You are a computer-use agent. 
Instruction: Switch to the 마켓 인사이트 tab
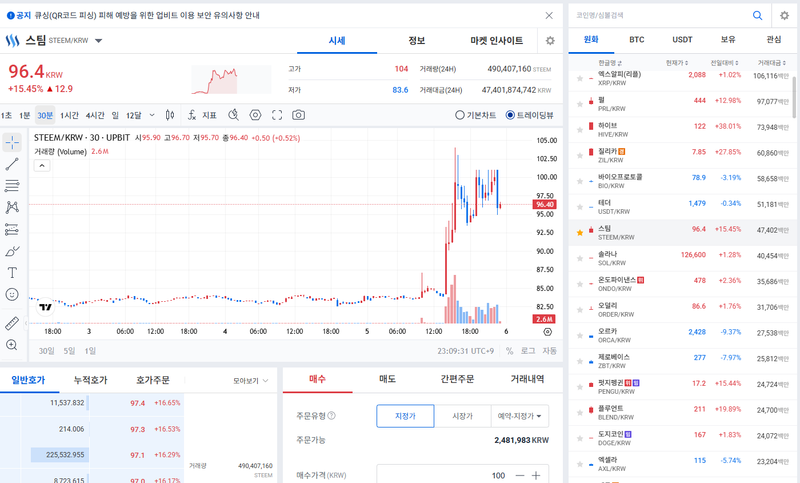[496, 41]
